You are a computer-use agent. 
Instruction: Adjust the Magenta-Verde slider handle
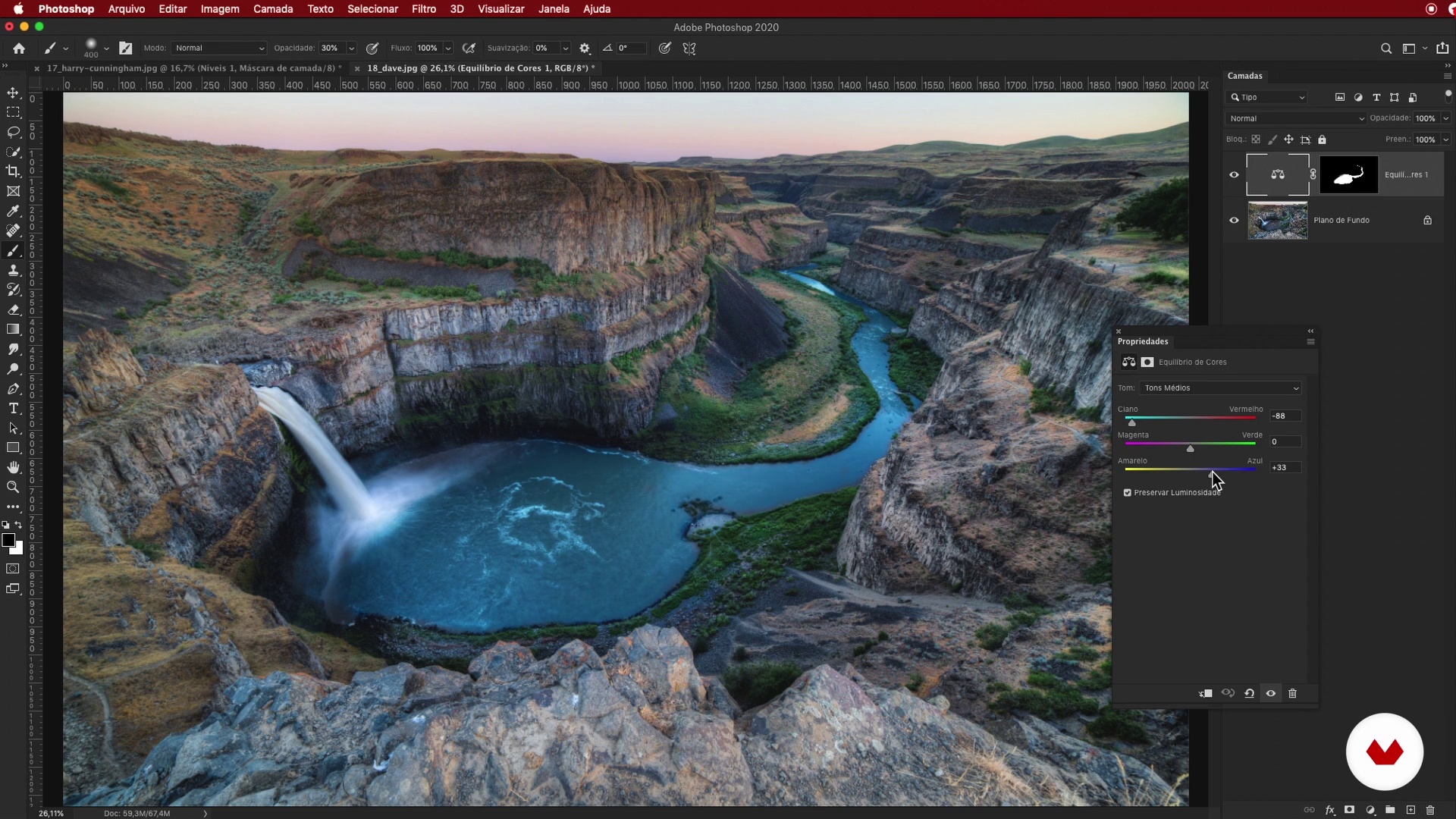(x=1191, y=448)
